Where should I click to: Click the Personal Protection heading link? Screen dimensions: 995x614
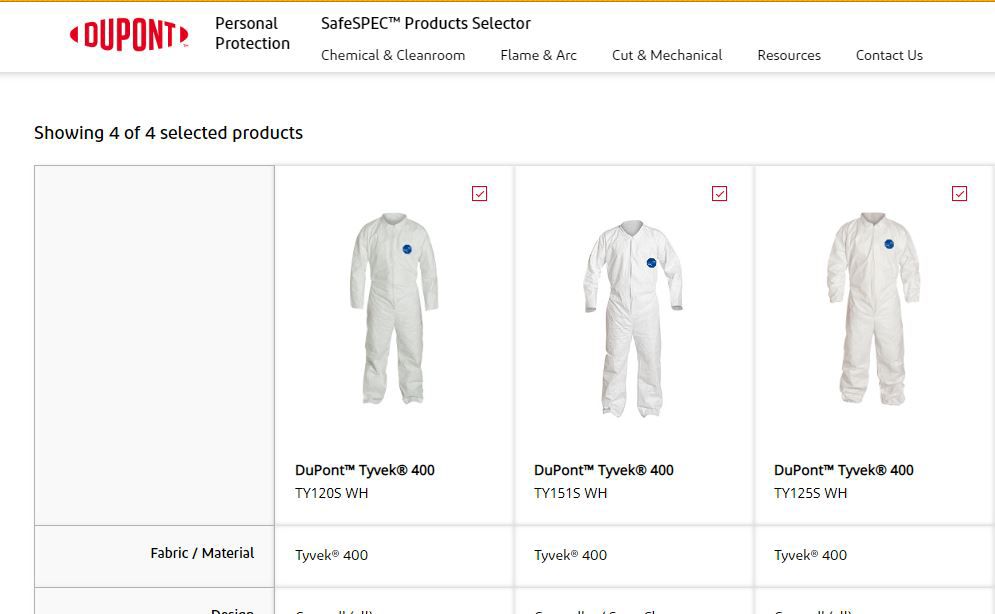coord(252,33)
